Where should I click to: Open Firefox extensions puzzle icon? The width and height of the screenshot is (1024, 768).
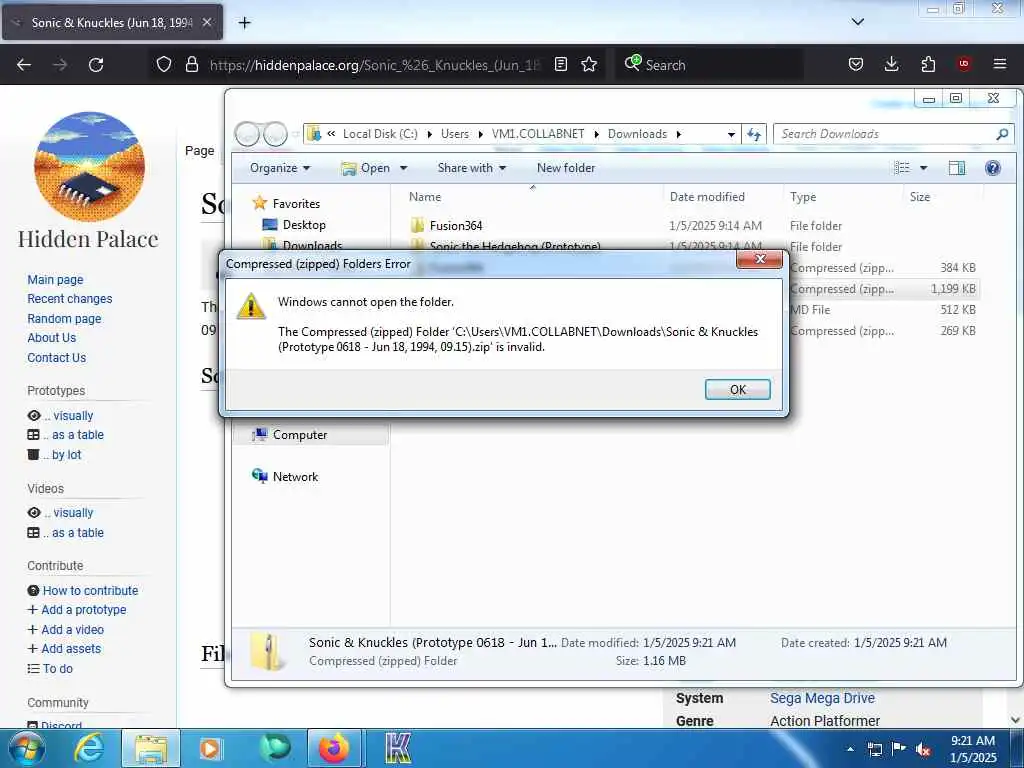(x=928, y=64)
